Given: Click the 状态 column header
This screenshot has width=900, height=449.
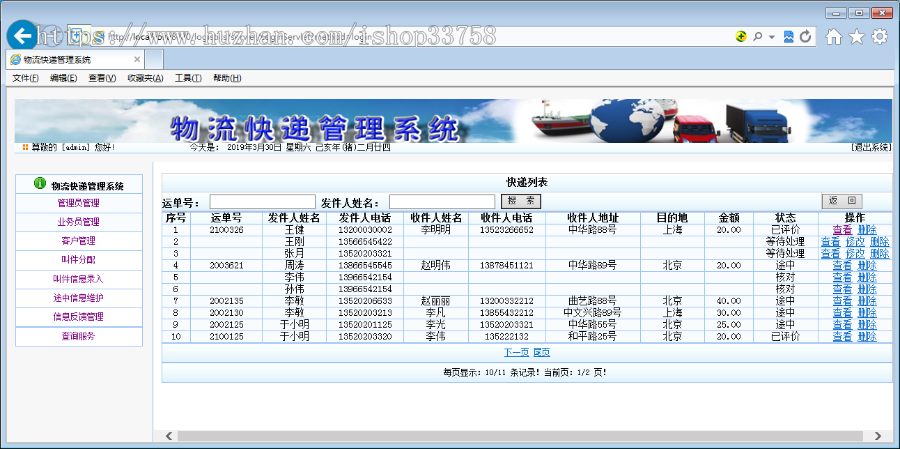Looking at the screenshot, I should [x=785, y=218].
